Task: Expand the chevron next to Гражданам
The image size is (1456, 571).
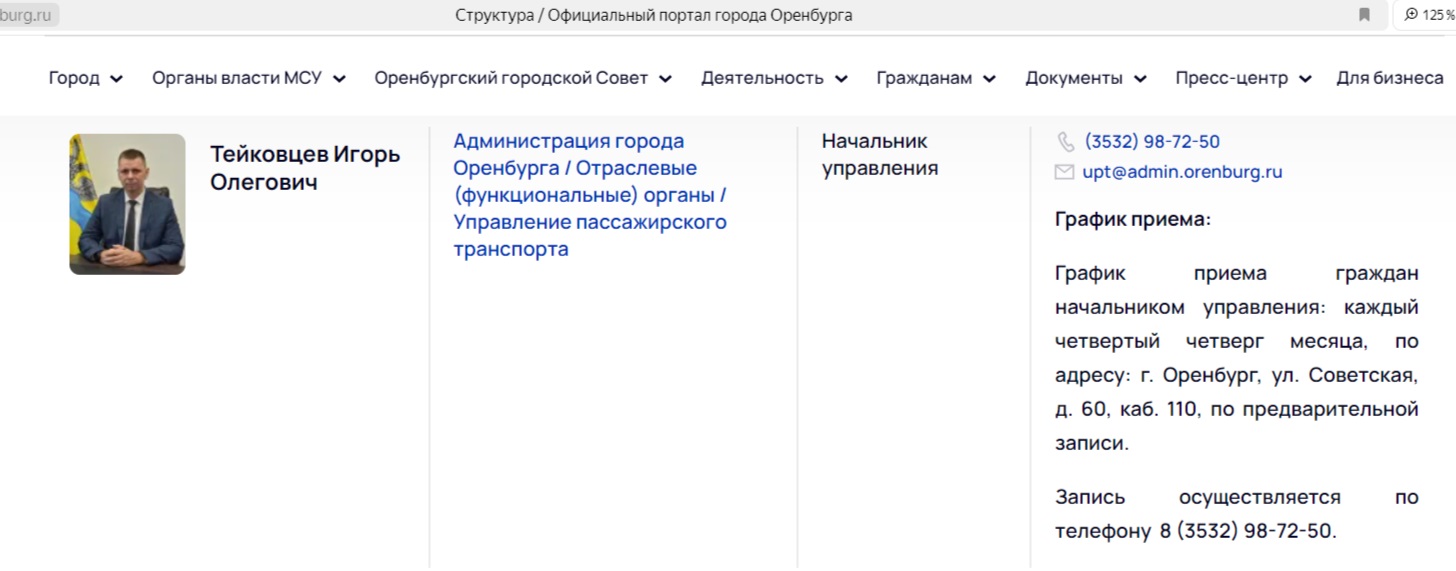Action: click(x=989, y=79)
